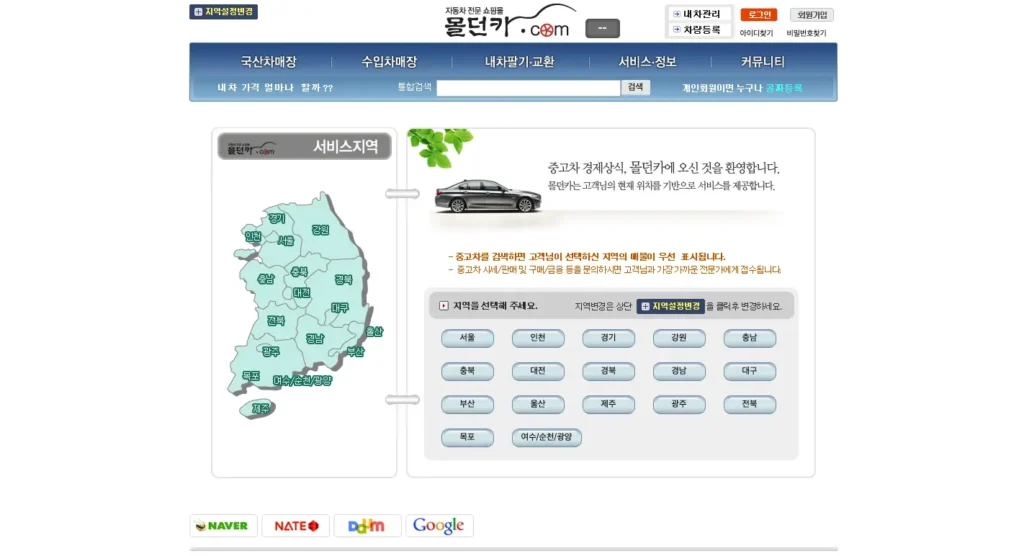This screenshot has height=556, width=1024.
Task: Click the inline 지역설정변경 button in region panel
Action: (x=671, y=306)
